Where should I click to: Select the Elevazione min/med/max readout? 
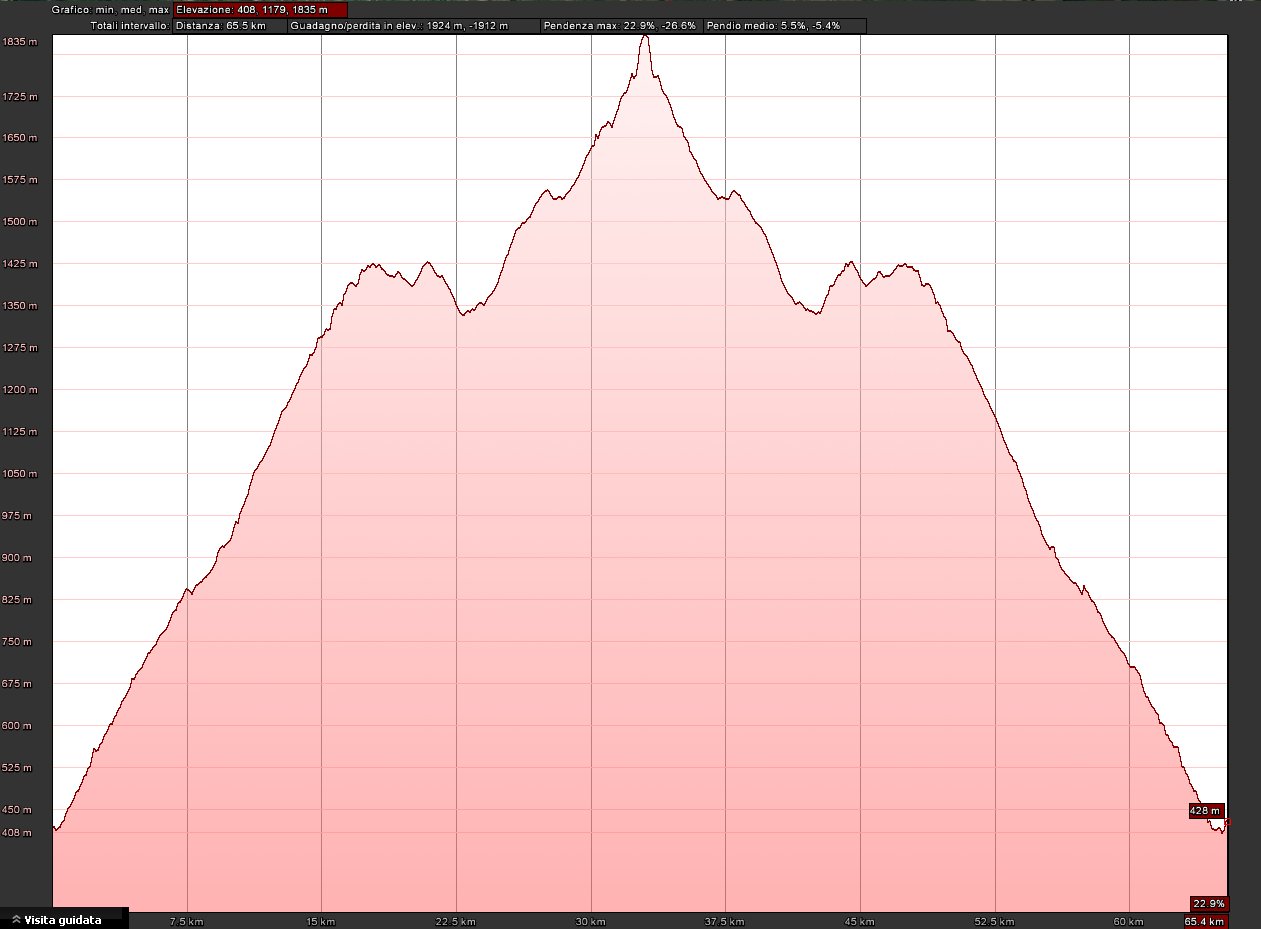260,10
